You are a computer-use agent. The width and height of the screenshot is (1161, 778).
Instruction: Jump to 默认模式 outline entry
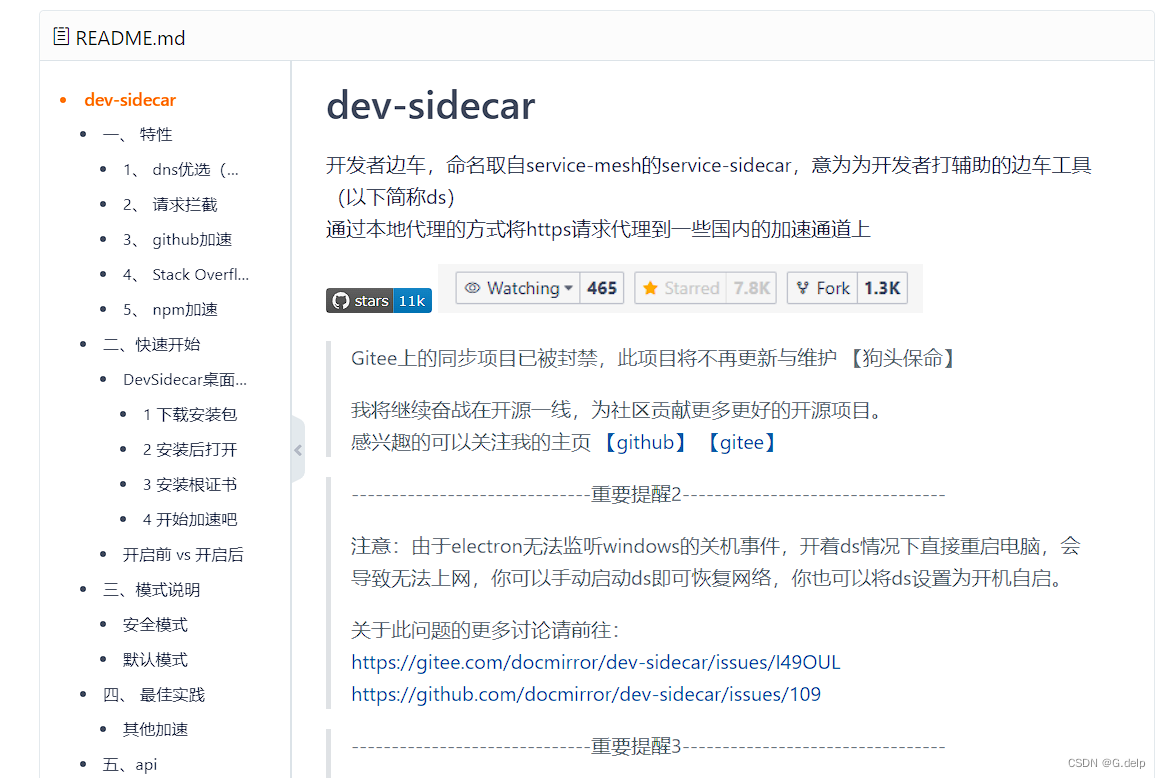click(155, 660)
